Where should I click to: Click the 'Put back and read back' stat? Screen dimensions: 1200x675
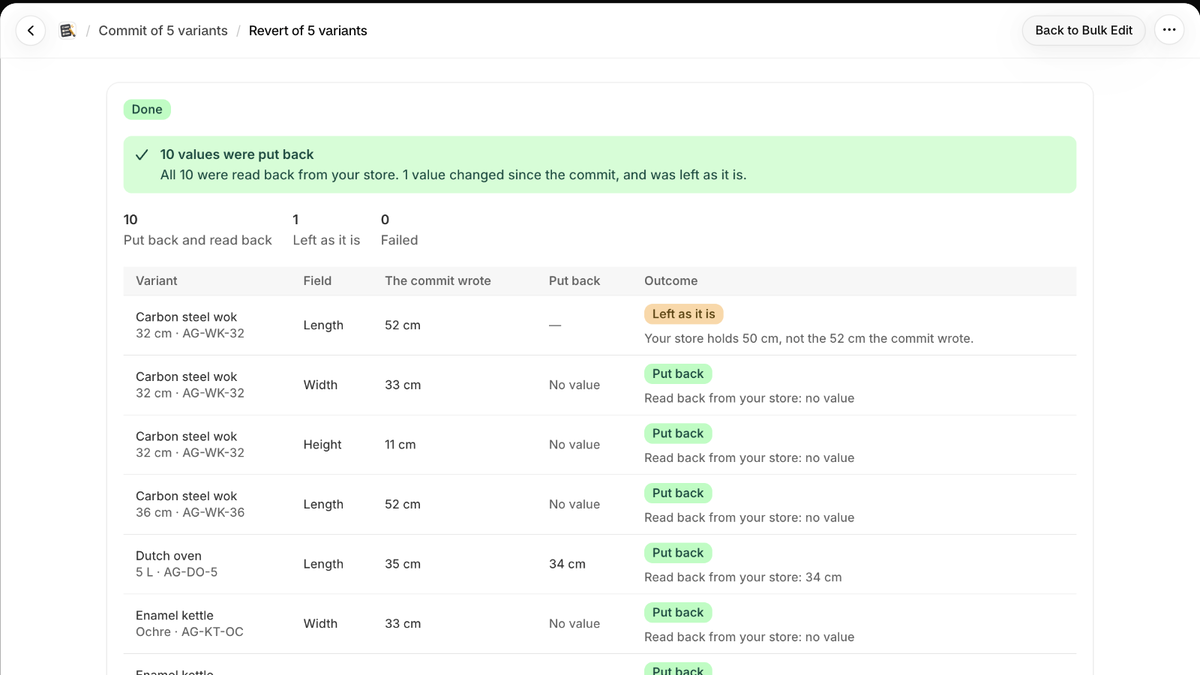tap(198, 240)
